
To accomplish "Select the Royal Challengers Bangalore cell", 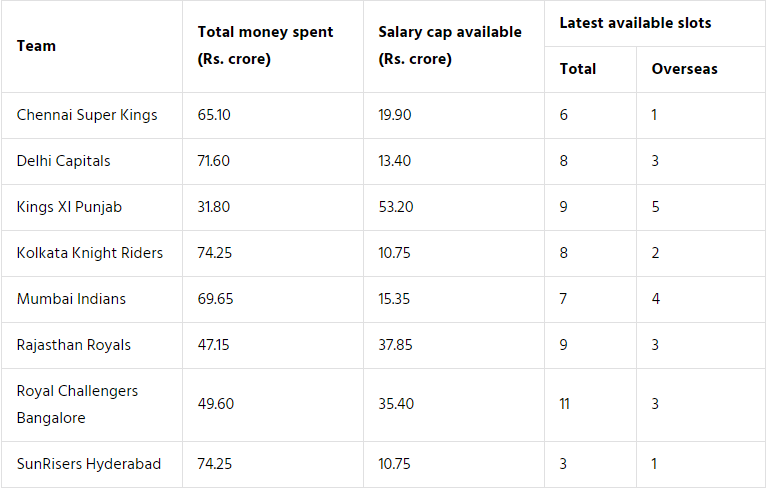I will (77, 404).
